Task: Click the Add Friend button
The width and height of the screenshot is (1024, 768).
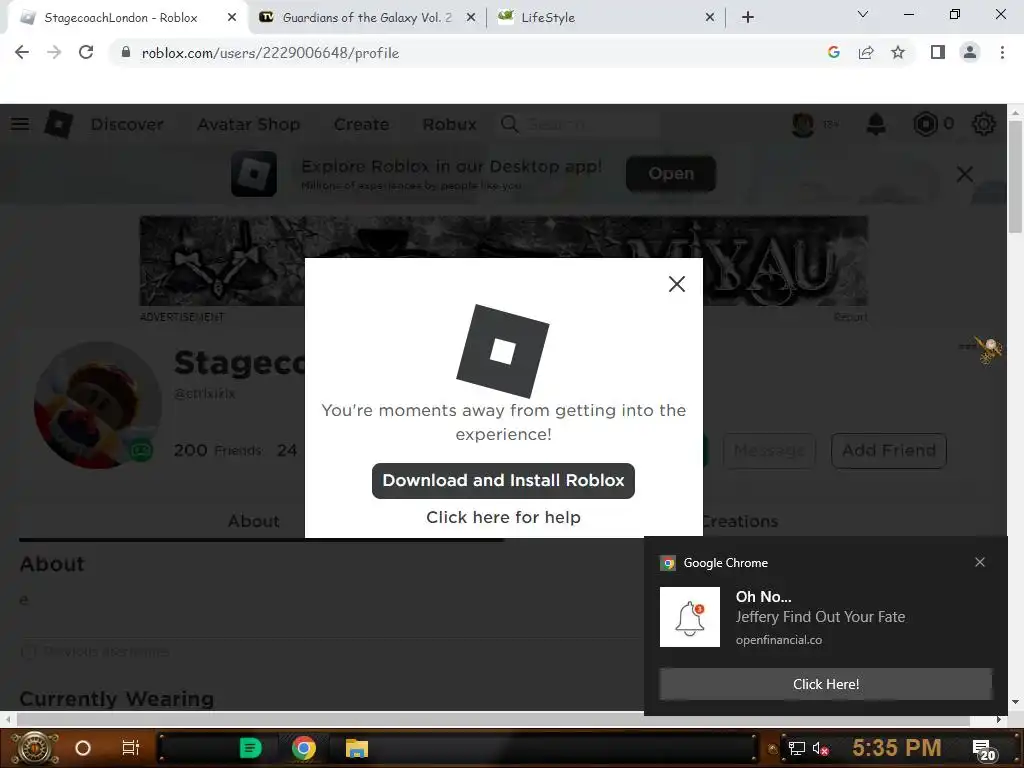Action: 889,451
